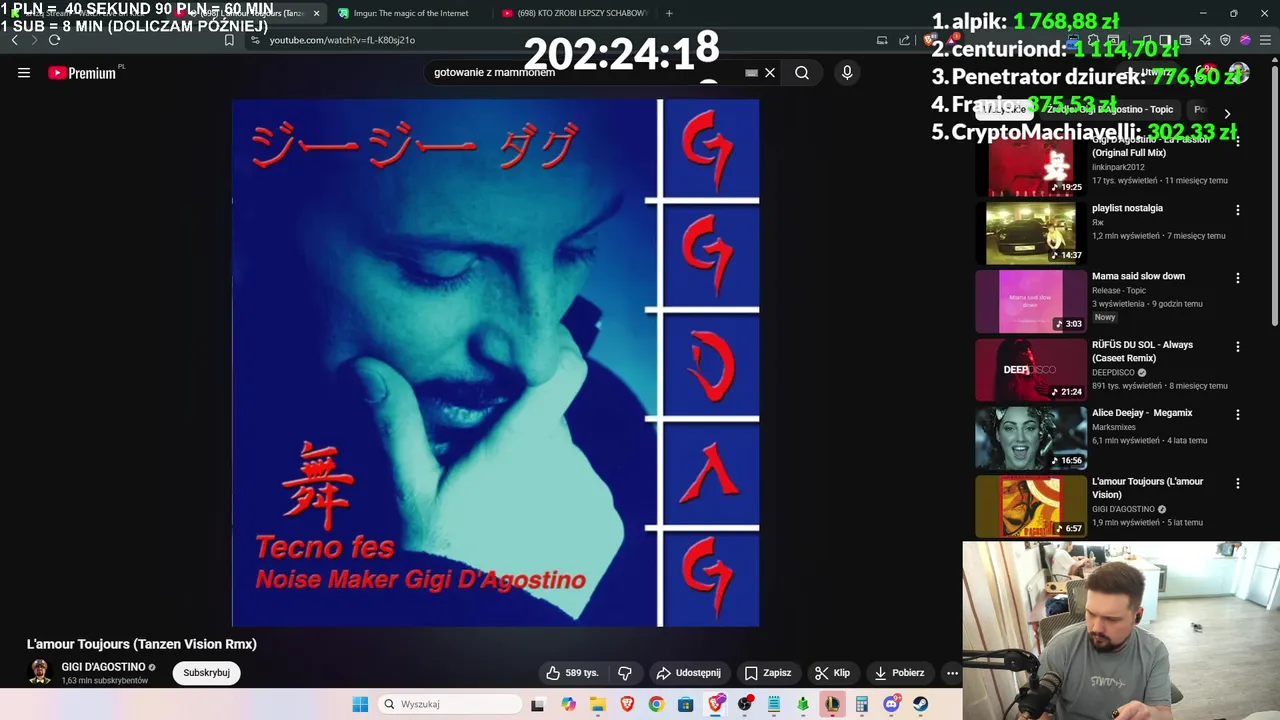1280x720 pixels.
Task: Click the DEEPDISCO channel name
Action: click(x=1113, y=372)
